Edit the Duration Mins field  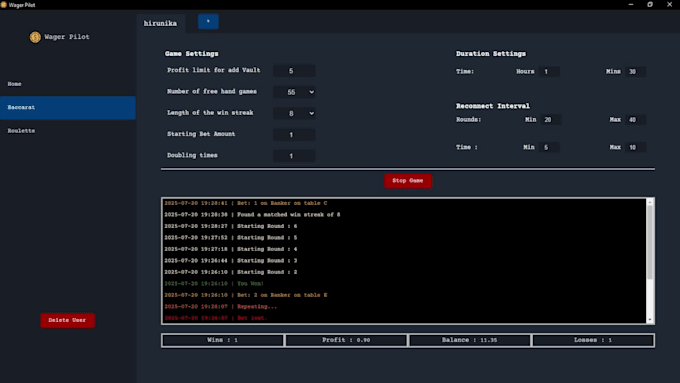tap(636, 72)
